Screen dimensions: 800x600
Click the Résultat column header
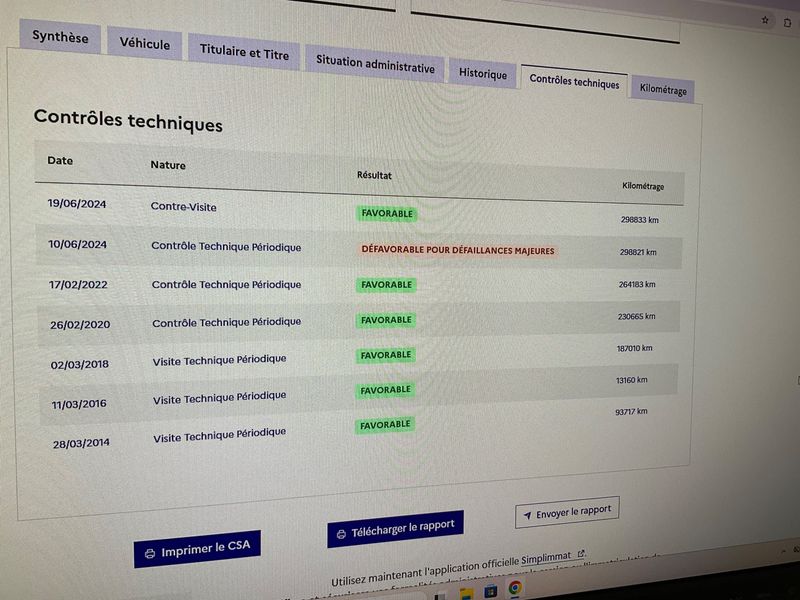[374, 175]
